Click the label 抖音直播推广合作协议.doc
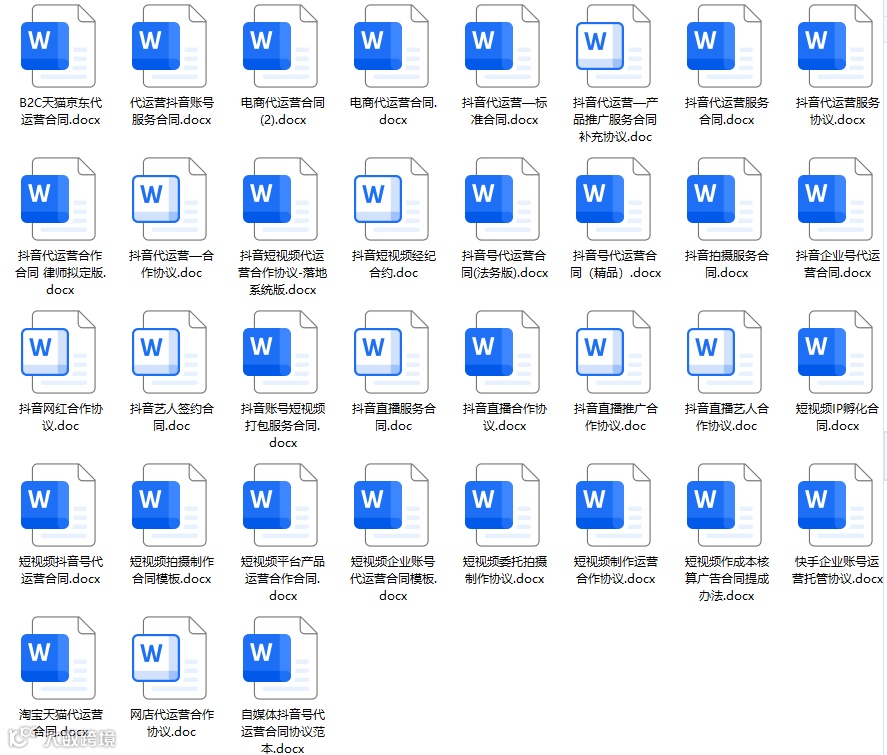The height and width of the screenshot is (755, 887). coord(615,417)
